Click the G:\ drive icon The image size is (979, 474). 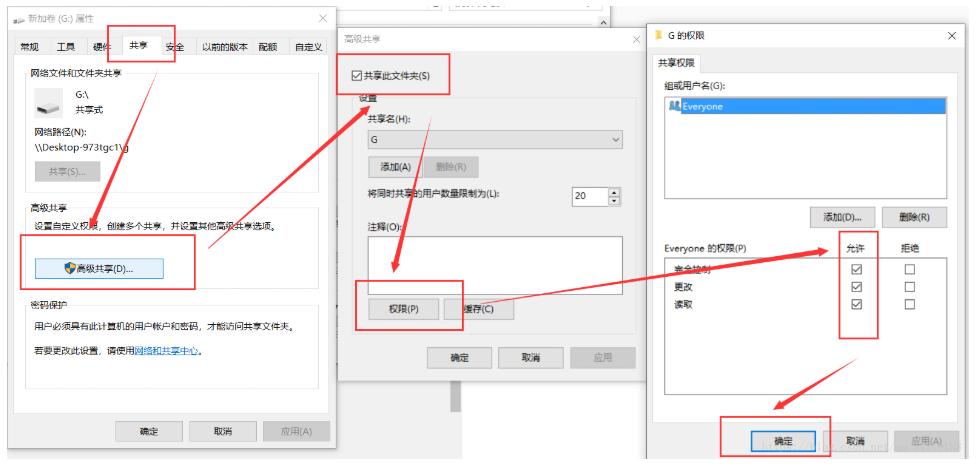click(48, 102)
